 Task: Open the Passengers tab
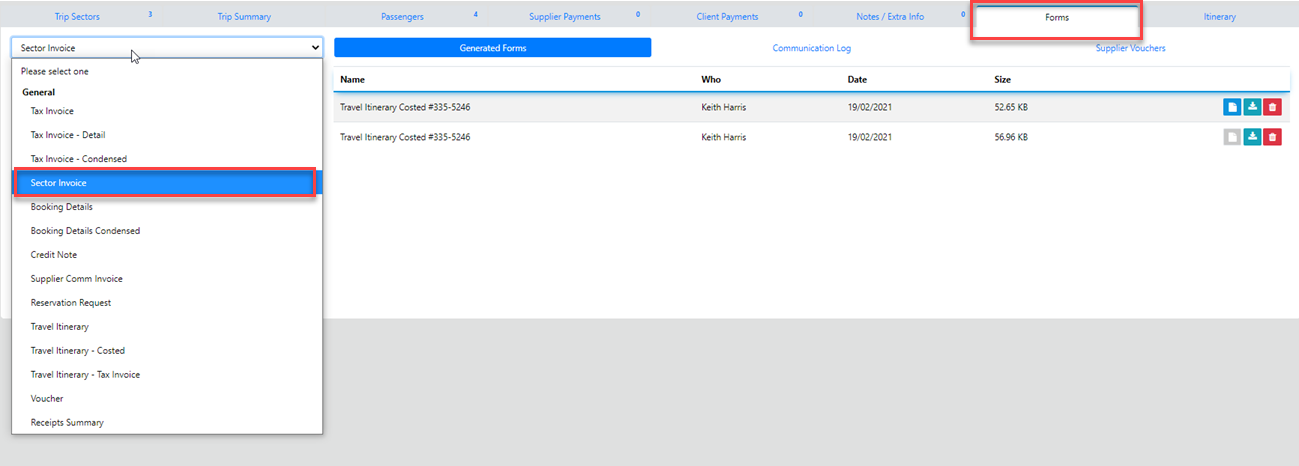tap(402, 17)
